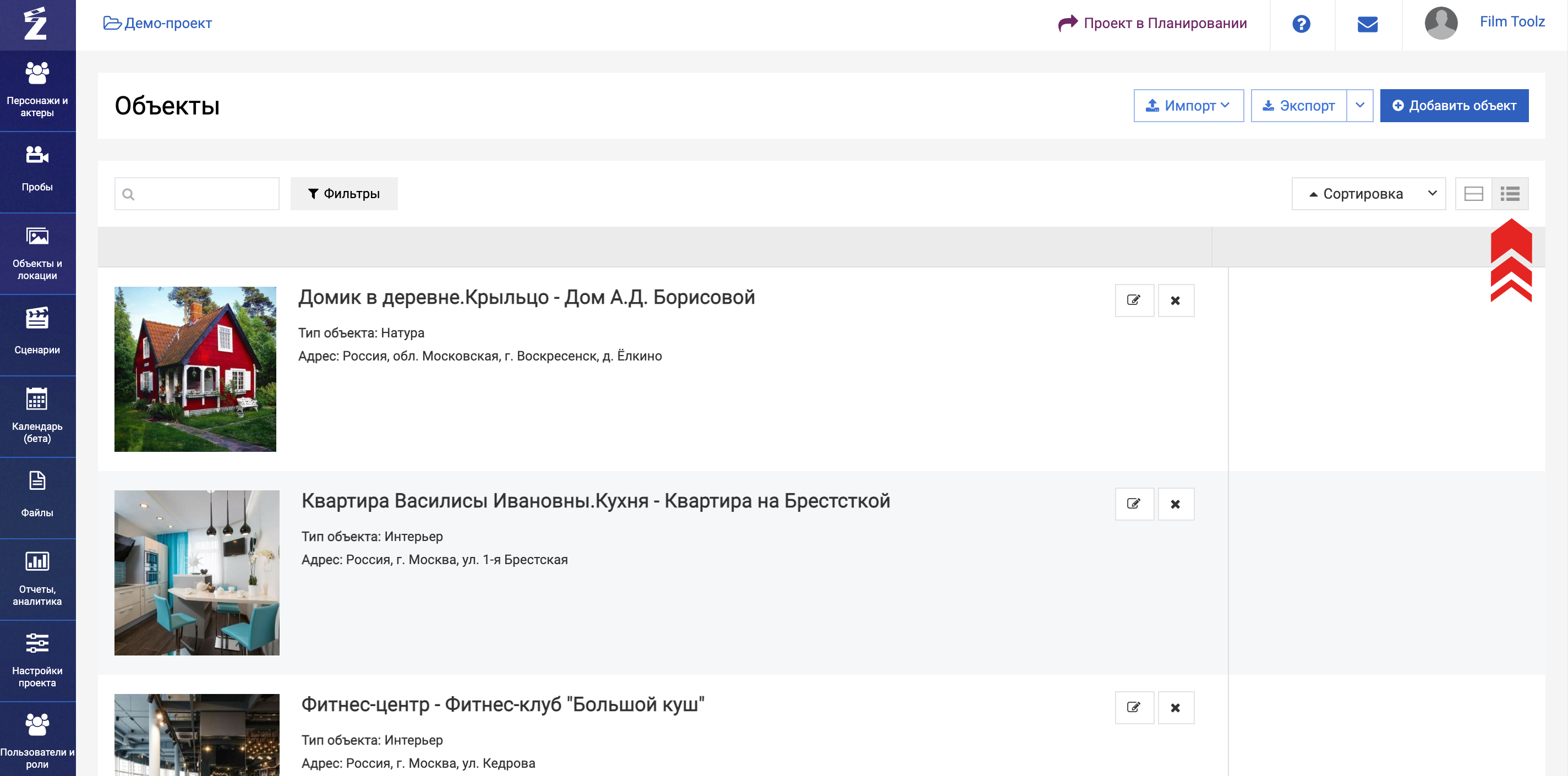The height and width of the screenshot is (776, 1568).
Task: Click the help question mark icon
Action: [1302, 24]
